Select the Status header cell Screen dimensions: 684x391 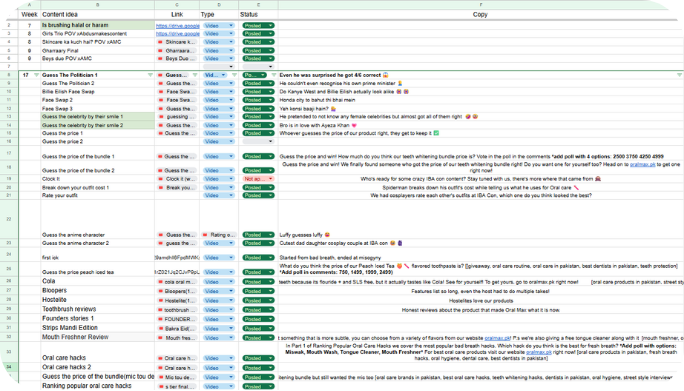tap(258, 14)
